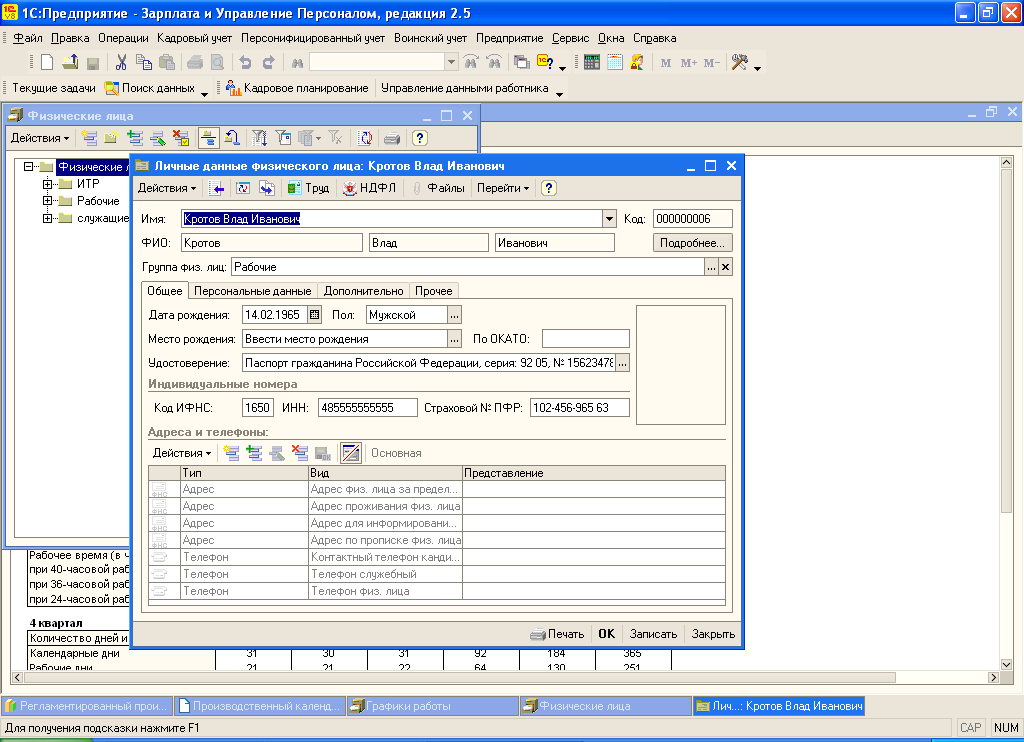Image resolution: width=1024 pixels, height=742 pixels.
Task: Click the reread icon in Личные данные toolbar
Action: tap(242, 188)
